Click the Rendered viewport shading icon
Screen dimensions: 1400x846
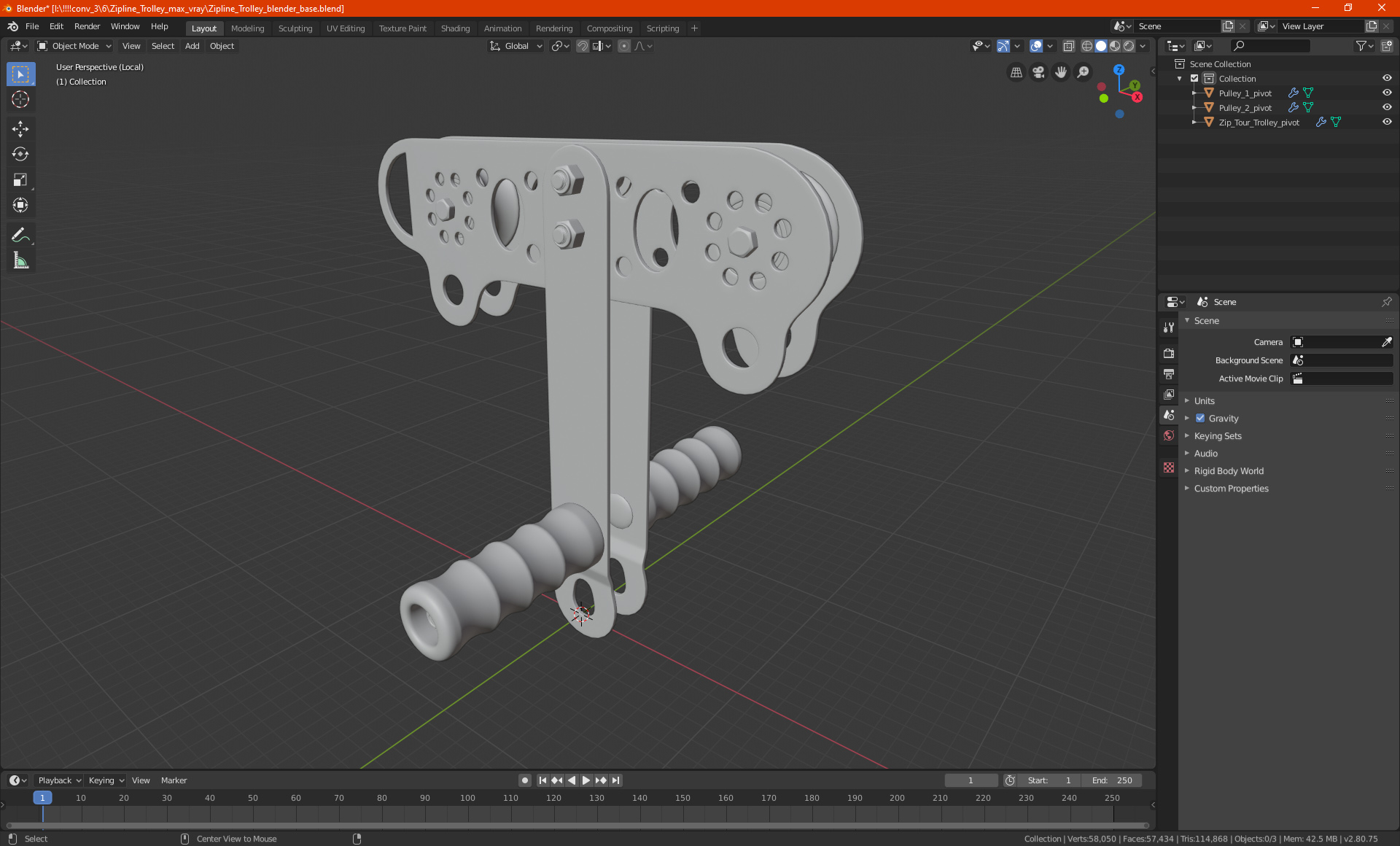(1128, 46)
